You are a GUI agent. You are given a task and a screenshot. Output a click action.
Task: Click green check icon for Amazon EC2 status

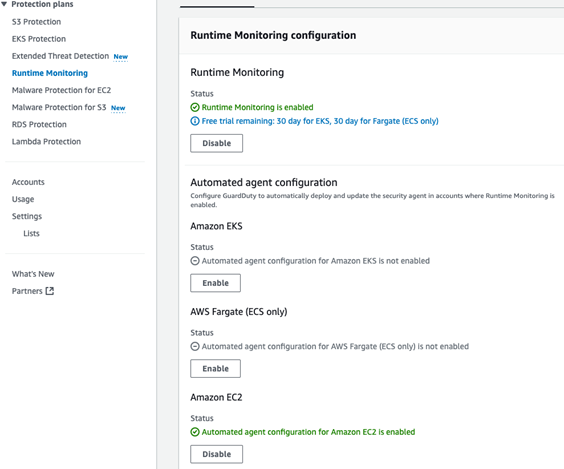click(x=195, y=432)
